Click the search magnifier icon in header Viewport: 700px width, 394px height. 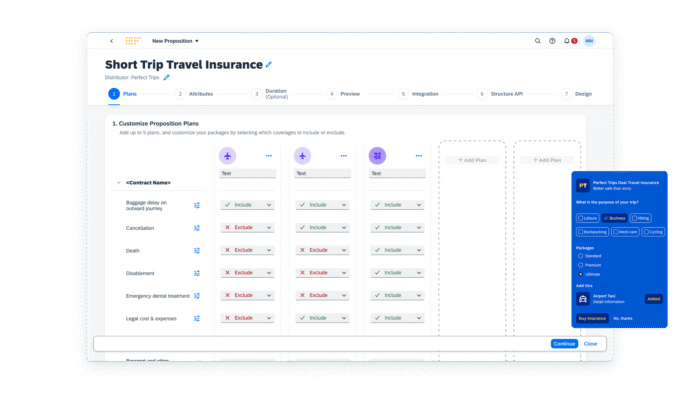tap(538, 41)
